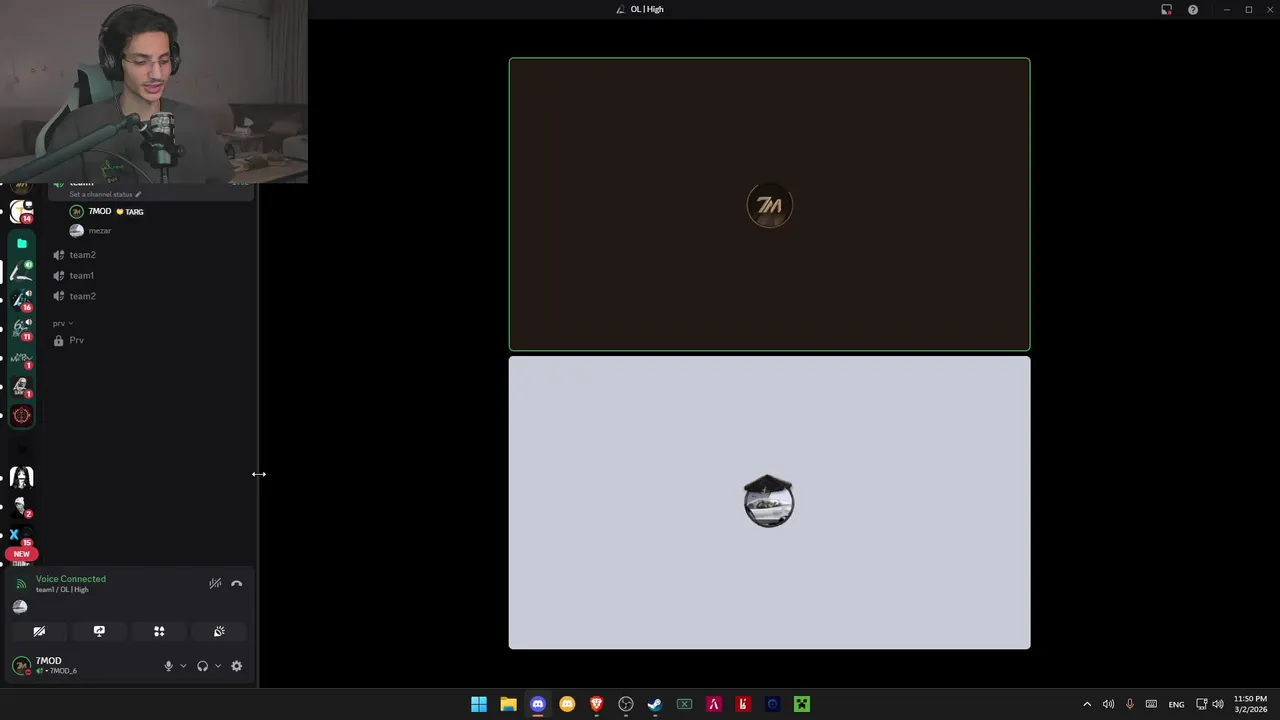The width and height of the screenshot is (1280, 720).
Task: Mute the microphone
Action: [168, 666]
